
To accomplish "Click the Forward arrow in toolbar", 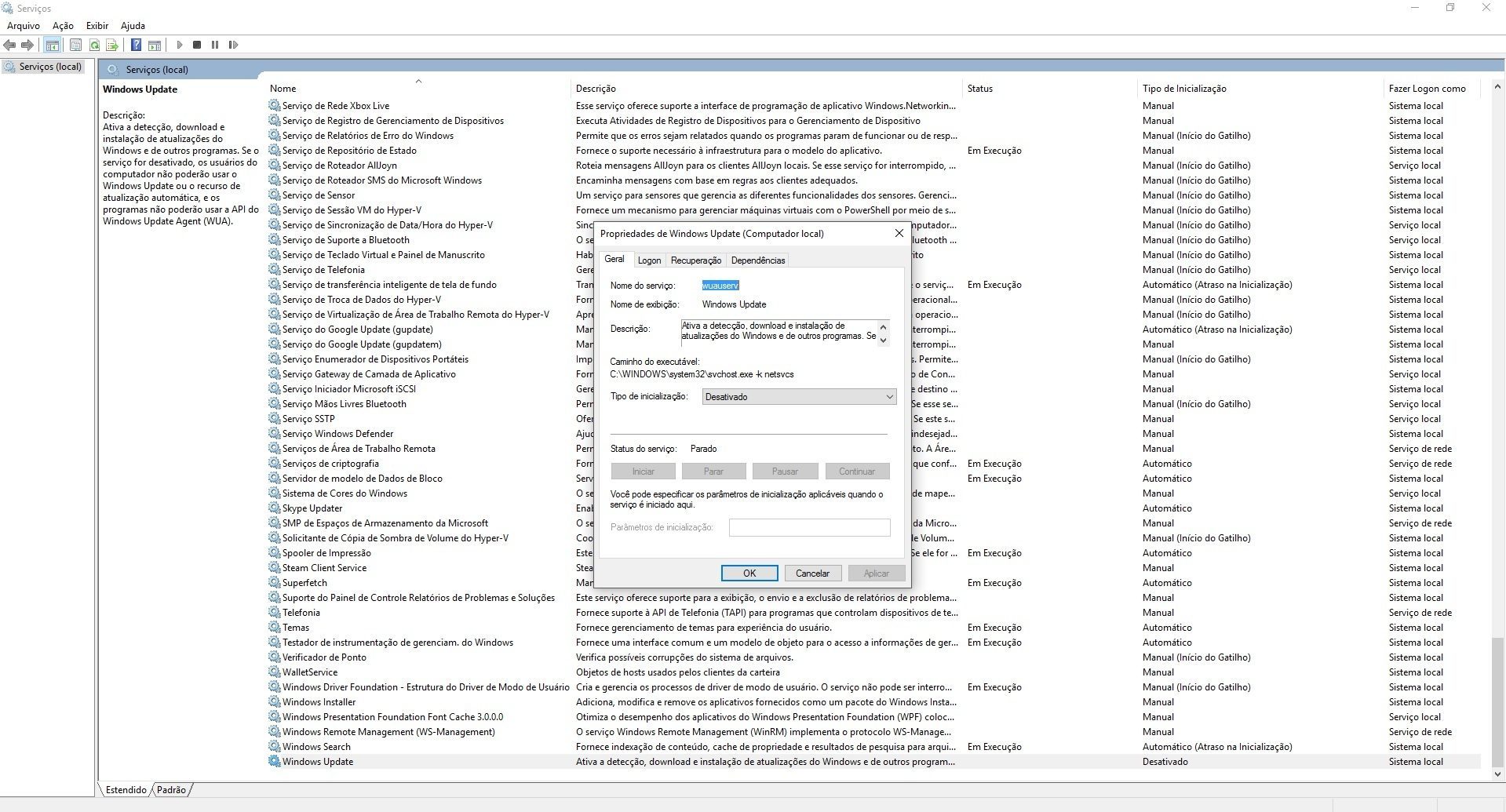I will (27, 45).
